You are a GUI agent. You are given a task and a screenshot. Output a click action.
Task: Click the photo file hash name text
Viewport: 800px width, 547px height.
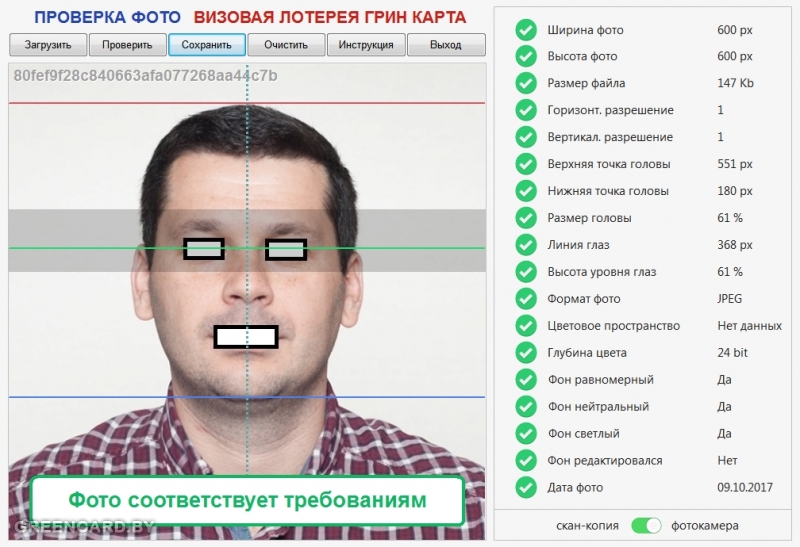(x=146, y=76)
